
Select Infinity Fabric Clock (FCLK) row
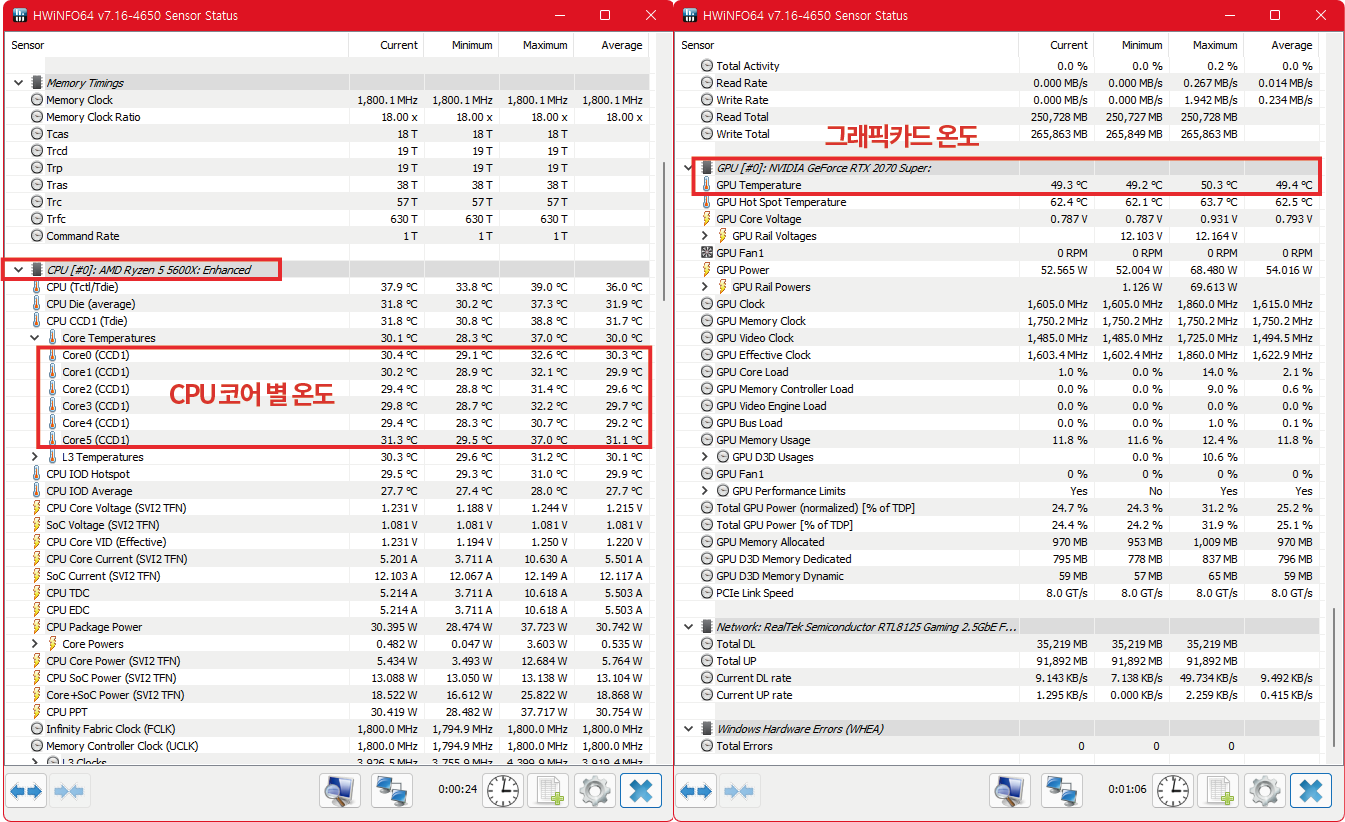tap(327, 729)
